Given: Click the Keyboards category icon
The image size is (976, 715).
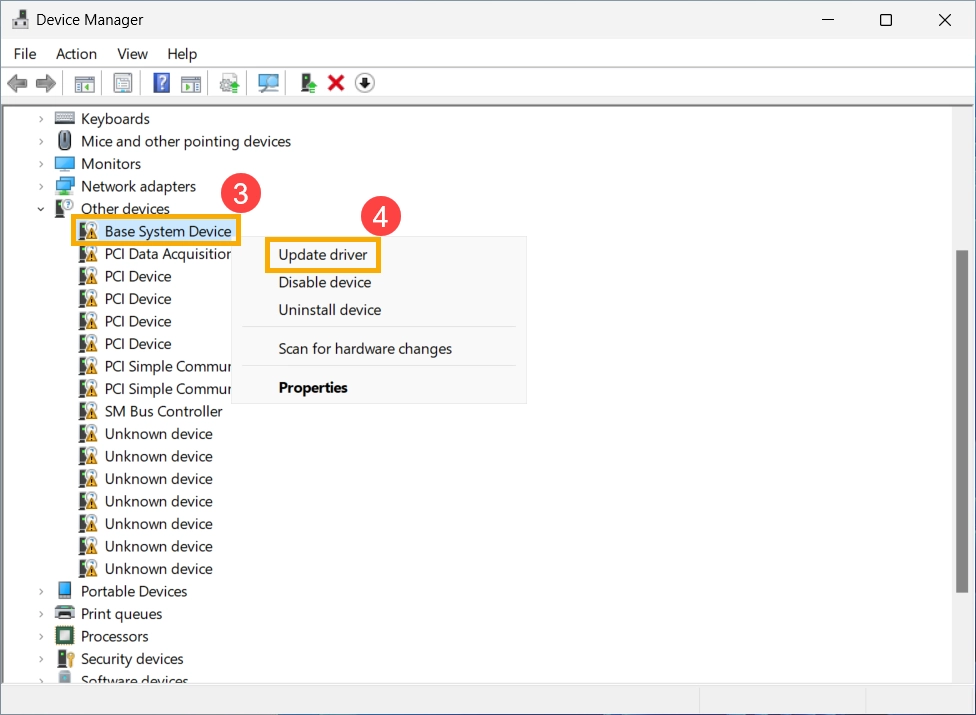Looking at the screenshot, I should coord(65,118).
